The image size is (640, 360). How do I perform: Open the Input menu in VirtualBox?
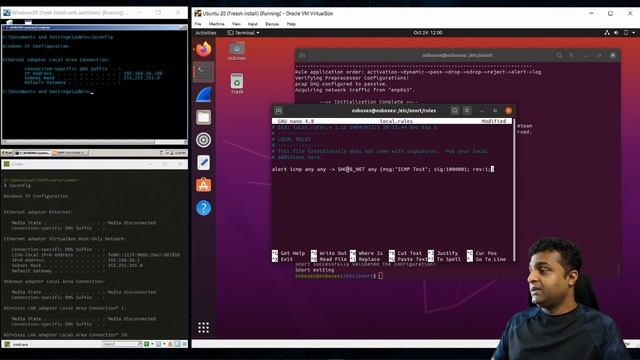point(253,24)
